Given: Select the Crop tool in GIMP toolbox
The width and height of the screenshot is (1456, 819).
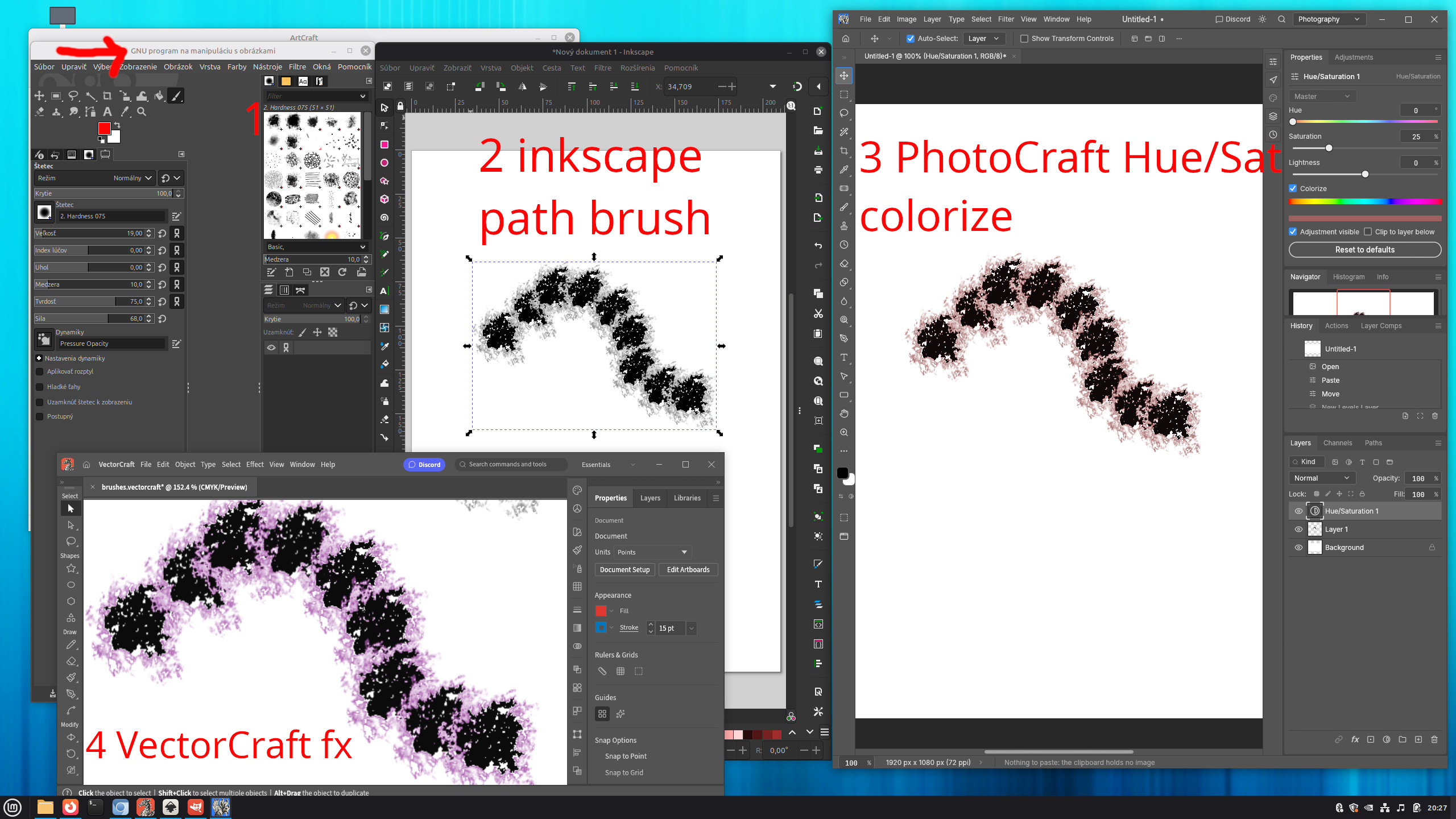Looking at the screenshot, I should click(x=107, y=96).
